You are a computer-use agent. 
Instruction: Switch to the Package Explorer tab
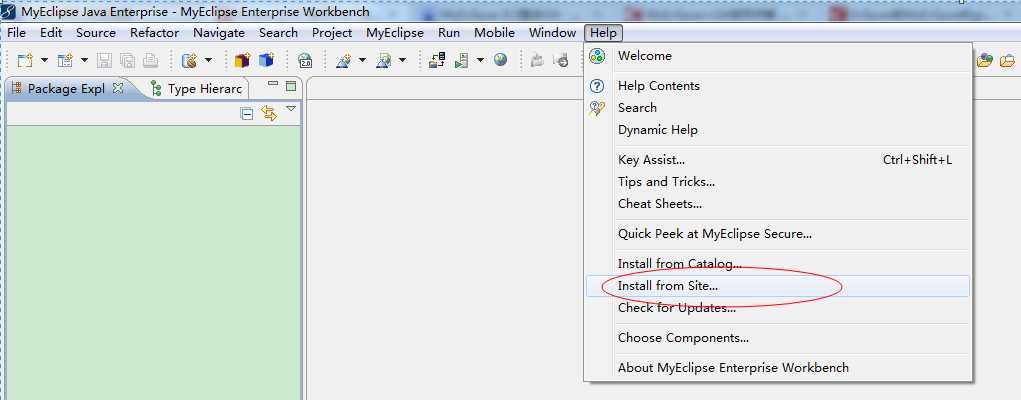click(x=66, y=89)
